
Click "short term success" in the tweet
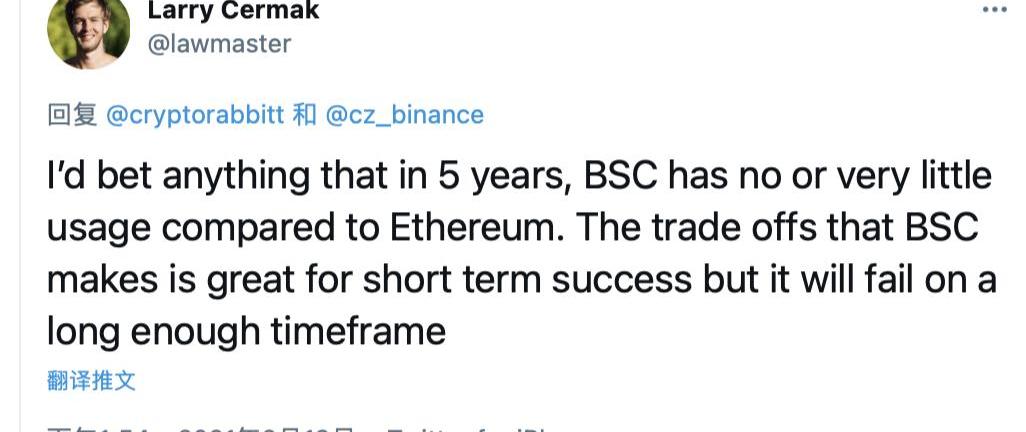(521, 279)
